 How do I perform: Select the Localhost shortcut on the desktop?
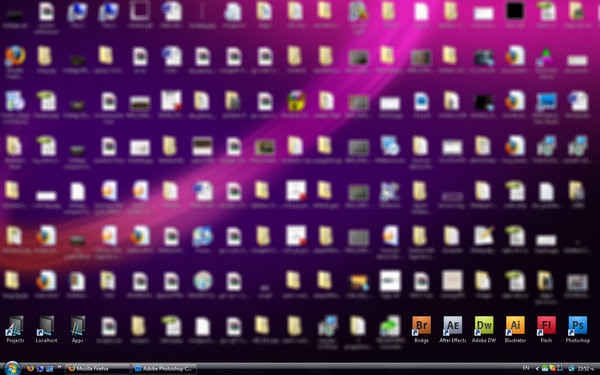[x=46, y=329]
